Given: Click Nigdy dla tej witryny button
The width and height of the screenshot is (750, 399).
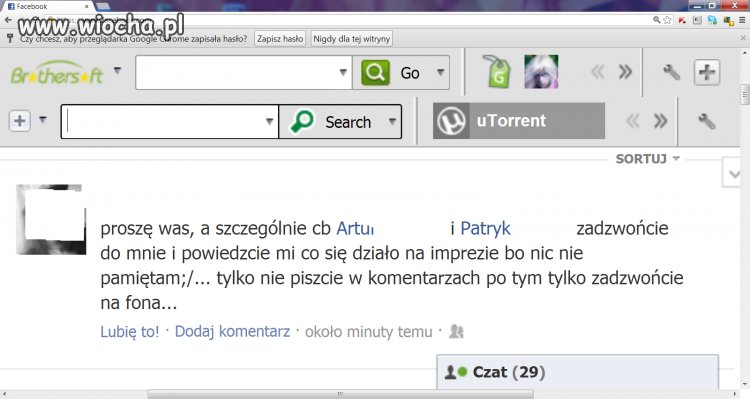Looking at the screenshot, I should (352, 39).
